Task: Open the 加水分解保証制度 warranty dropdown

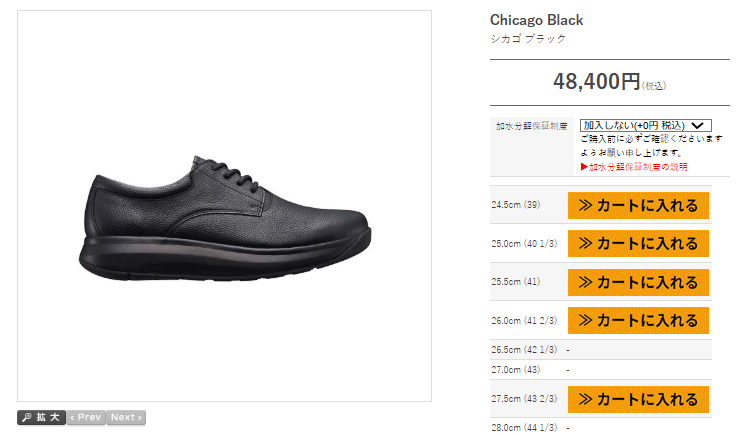Action: click(645, 126)
